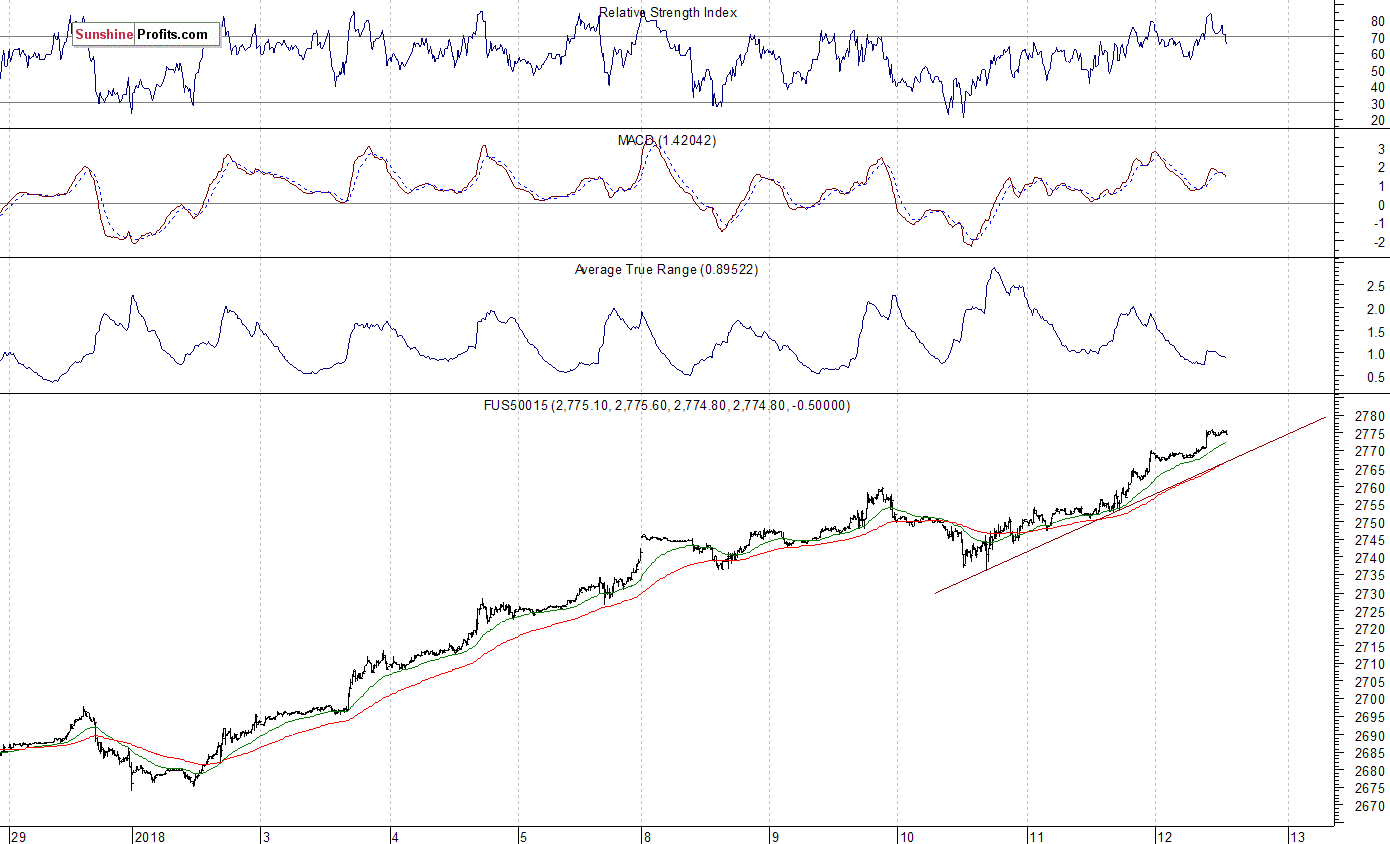1390x844 pixels.
Task: Select the Relative Strength Index title
Action: [x=668, y=13]
